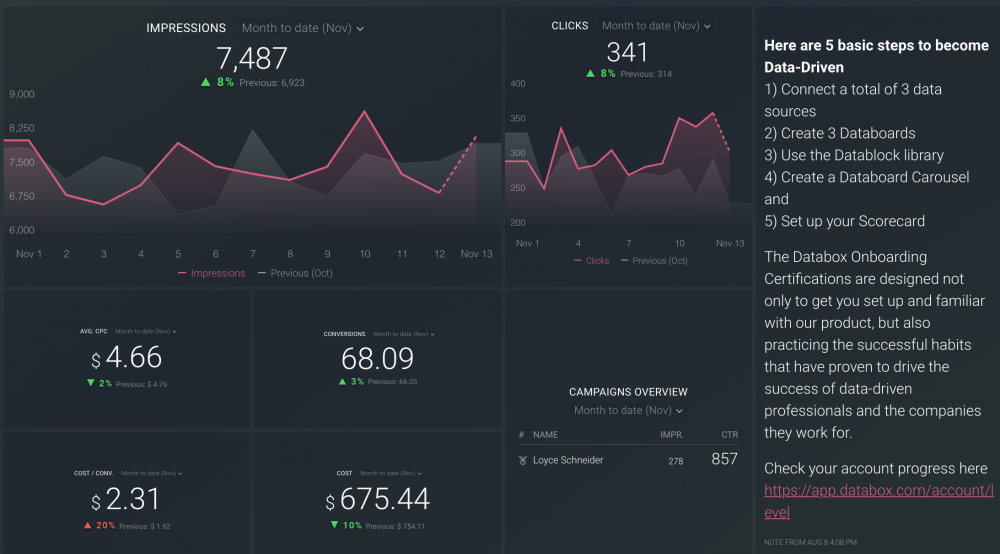Image resolution: width=1000 pixels, height=554 pixels.
Task: Open the Impressions date range dropdown
Action: point(302,28)
